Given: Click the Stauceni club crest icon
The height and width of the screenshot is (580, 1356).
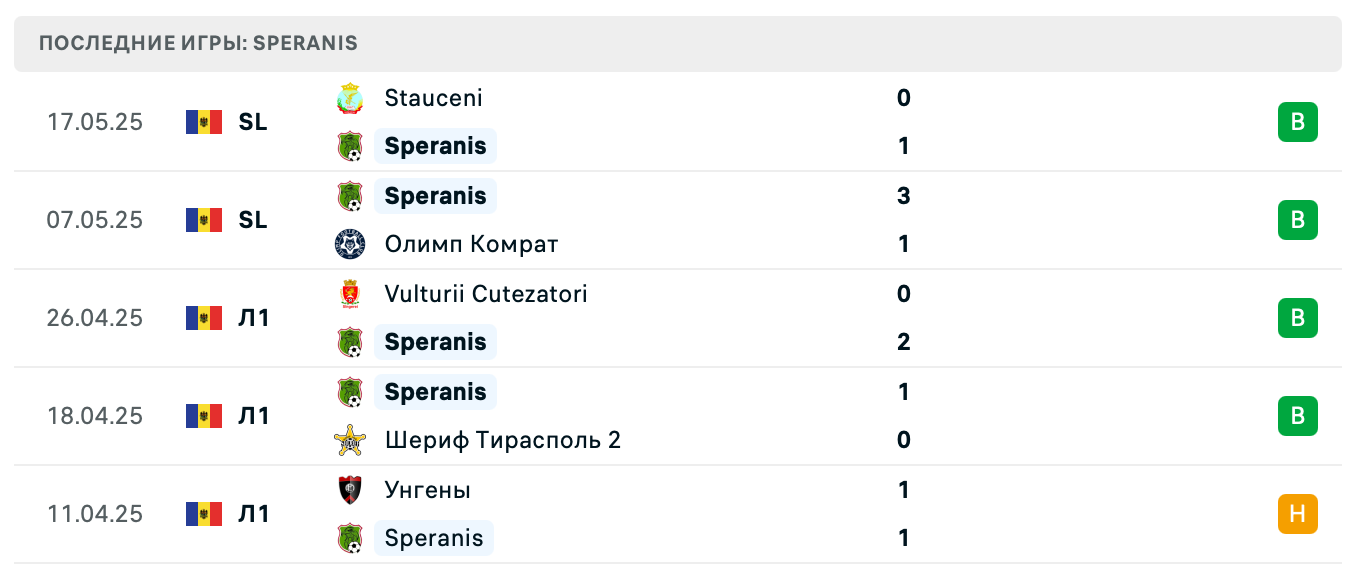Looking at the screenshot, I should tap(349, 98).
